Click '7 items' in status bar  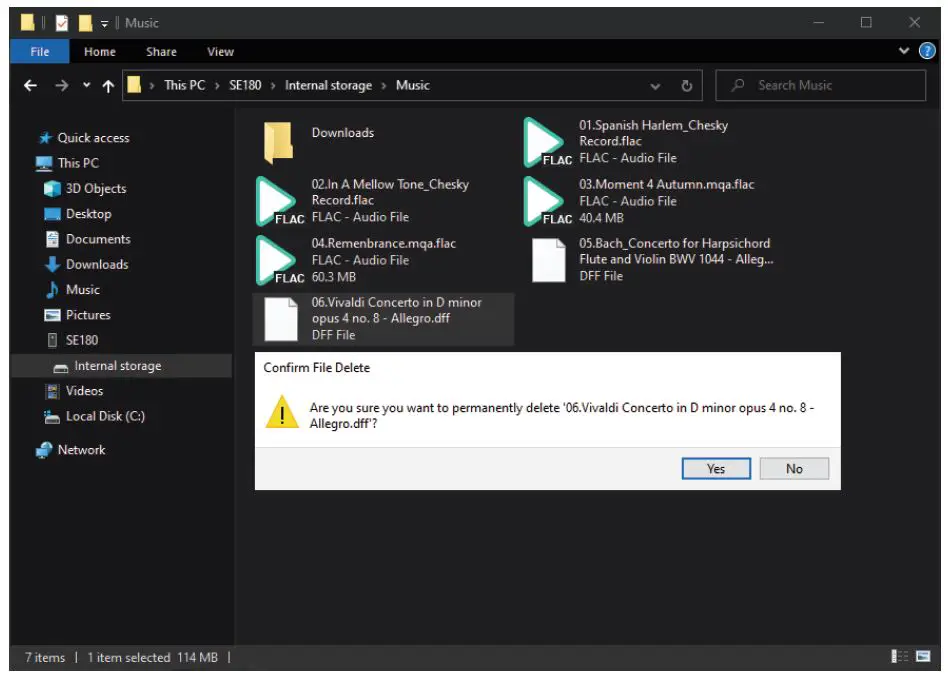pyautogui.click(x=45, y=657)
